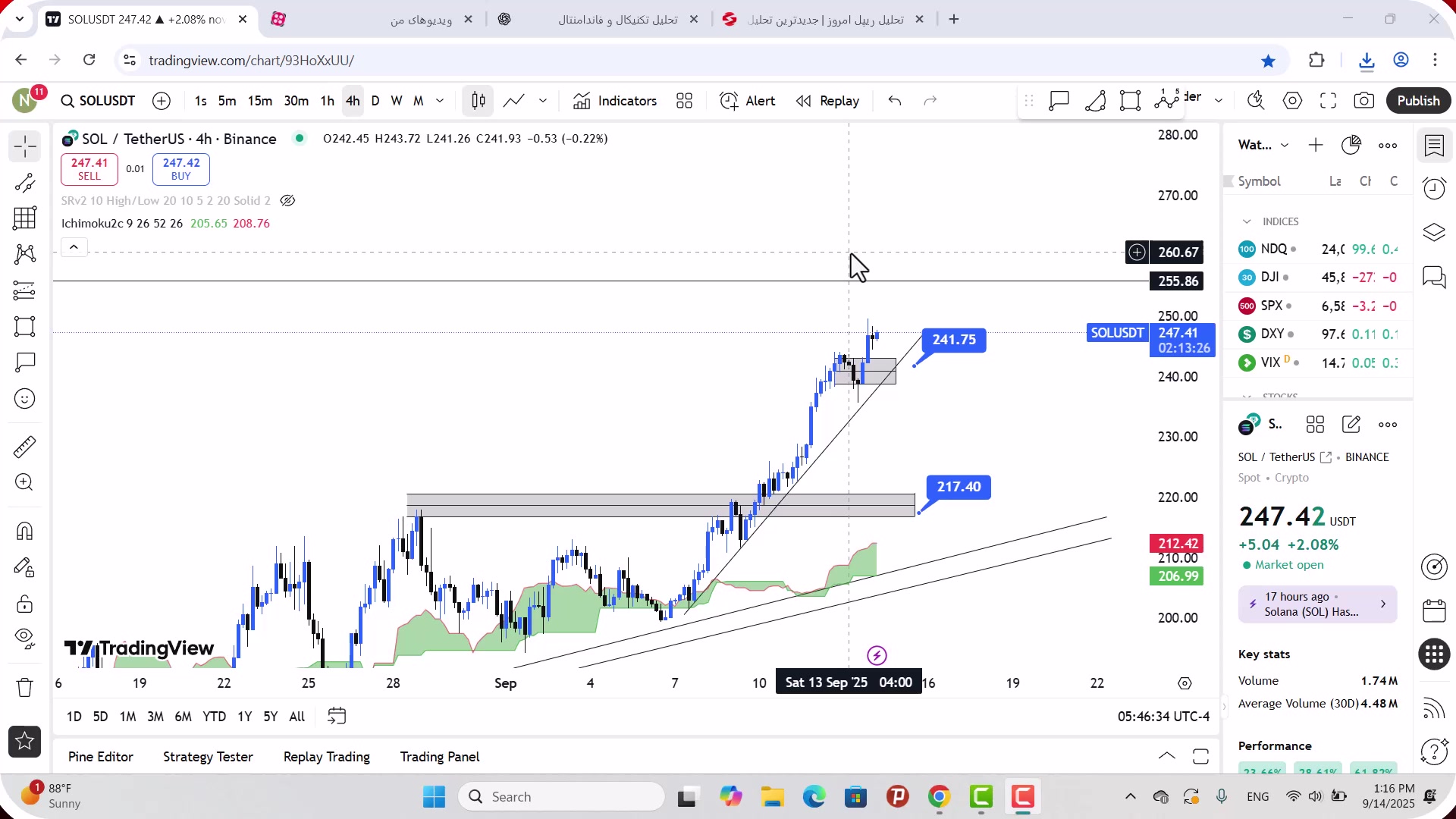Open price scale settings gear
The image size is (1456, 819).
[1185, 684]
